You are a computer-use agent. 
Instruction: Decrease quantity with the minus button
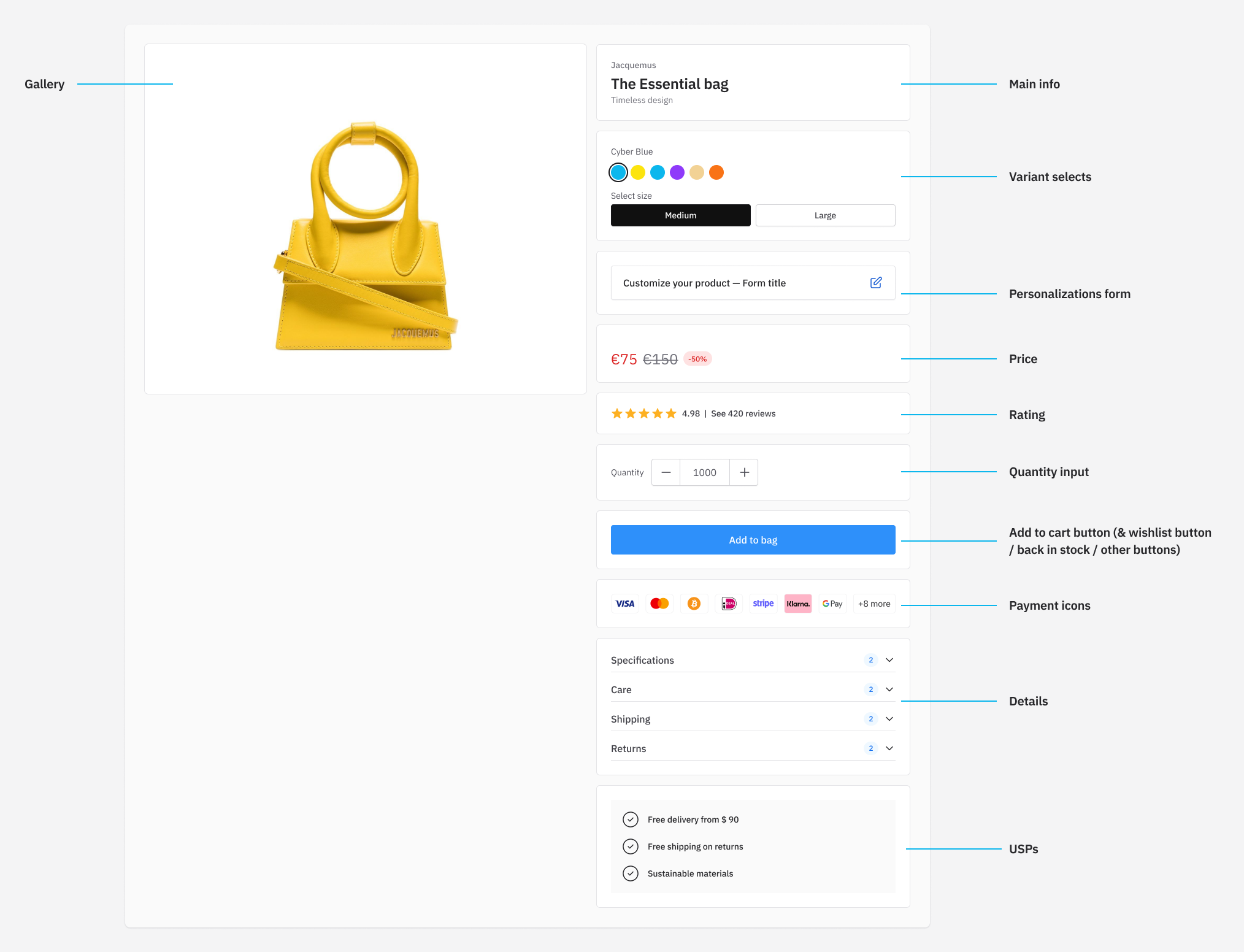[666, 472]
